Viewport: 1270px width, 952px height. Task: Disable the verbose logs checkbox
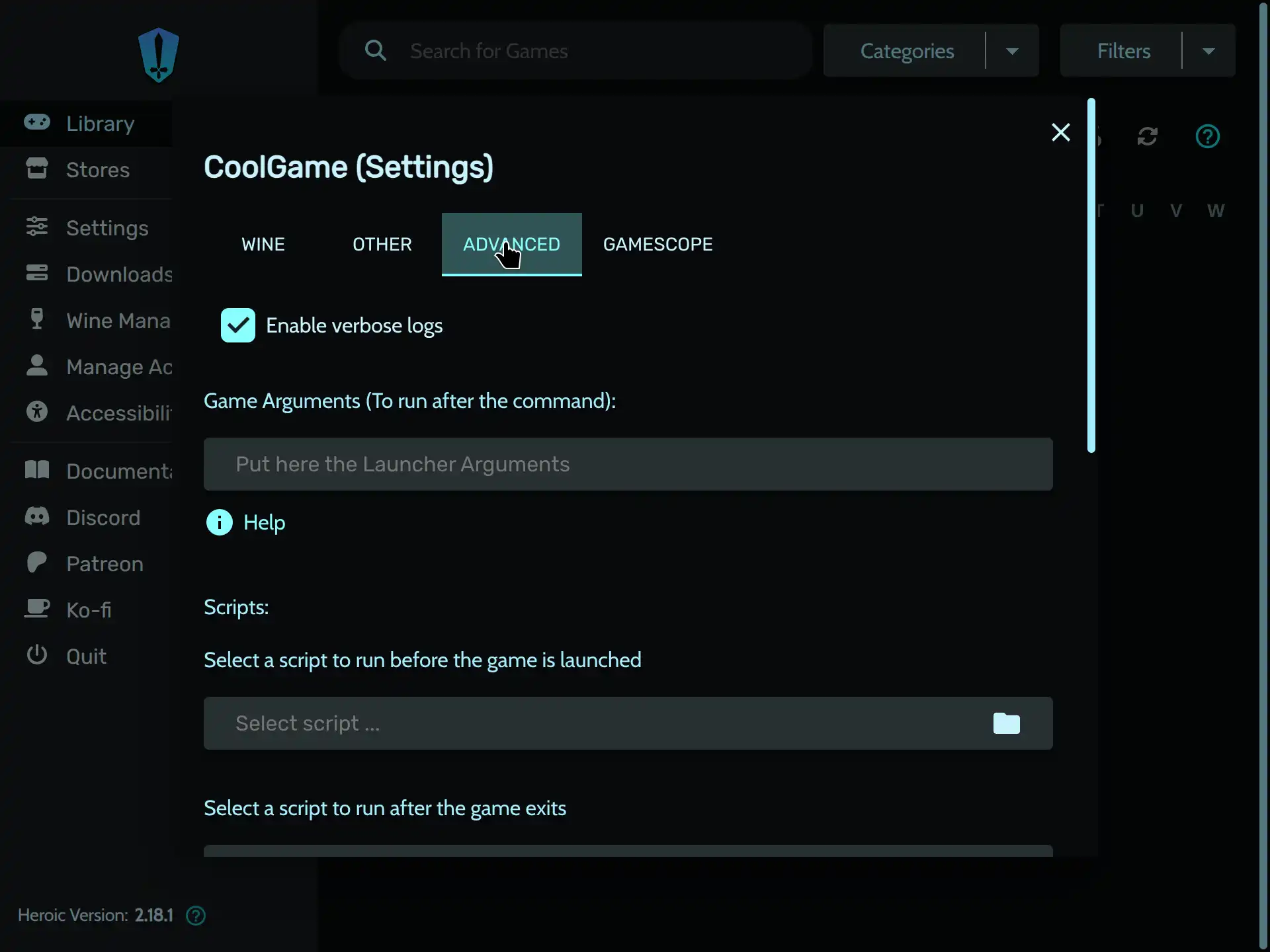coord(238,325)
